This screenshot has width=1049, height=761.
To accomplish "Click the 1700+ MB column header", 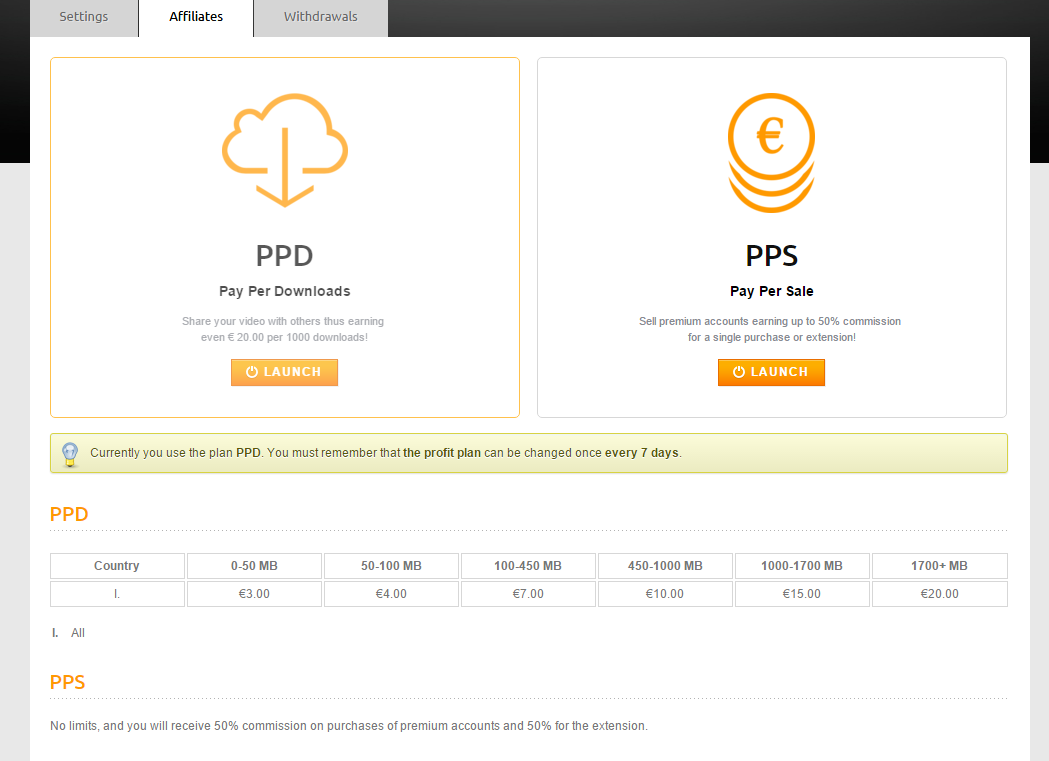I will (x=939, y=566).
